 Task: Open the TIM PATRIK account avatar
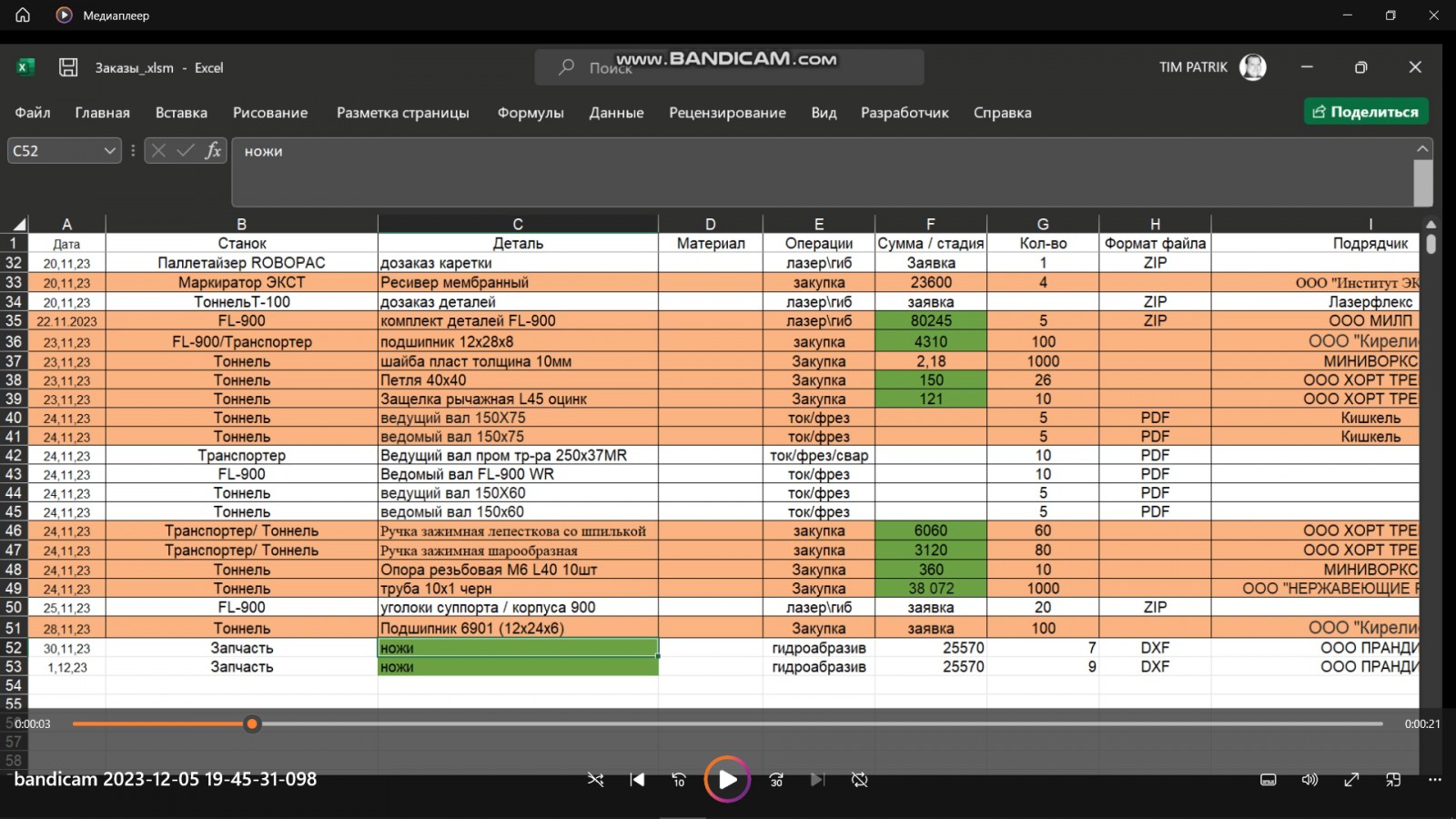point(1253,67)
